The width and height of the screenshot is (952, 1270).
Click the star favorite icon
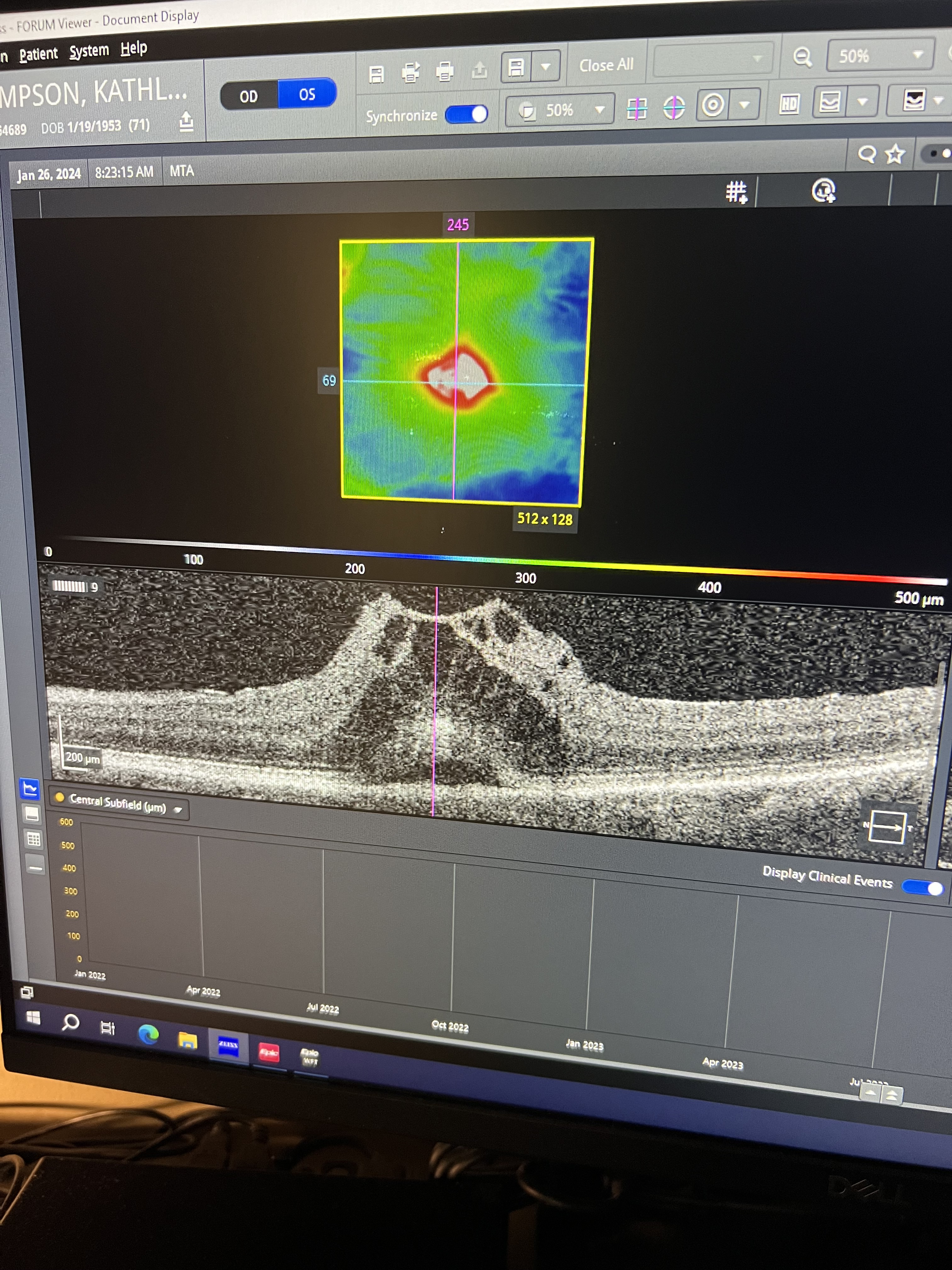pos(895,154)
